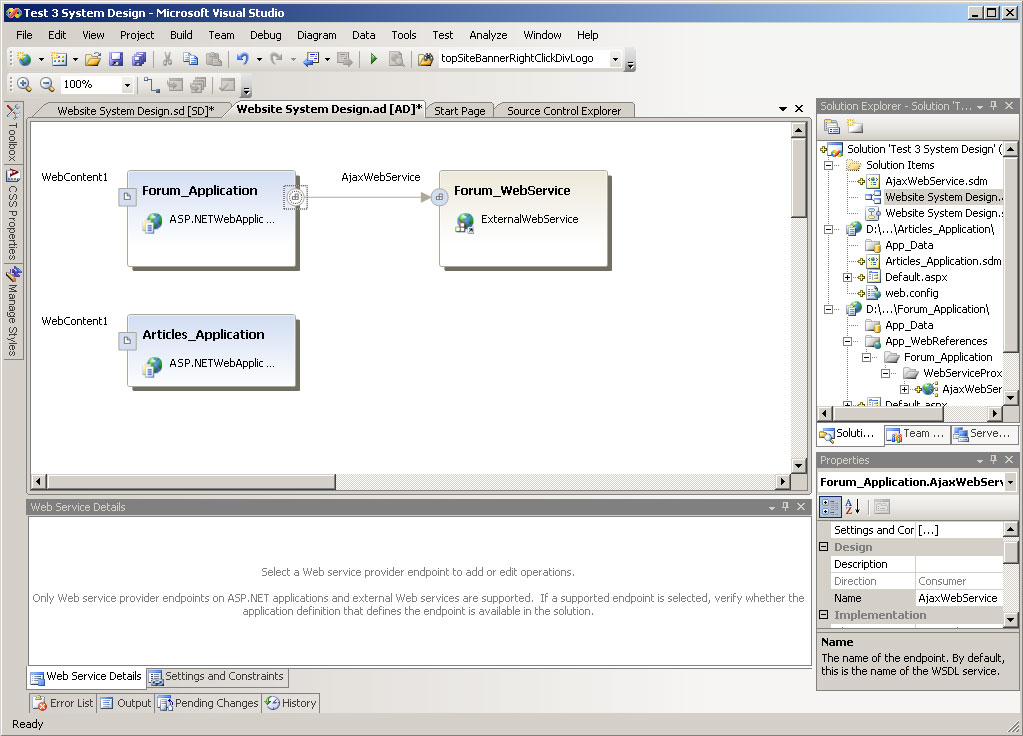Start debugging with the green play icon
This screenshot has height=736, width=1023.
click(373, 59)
